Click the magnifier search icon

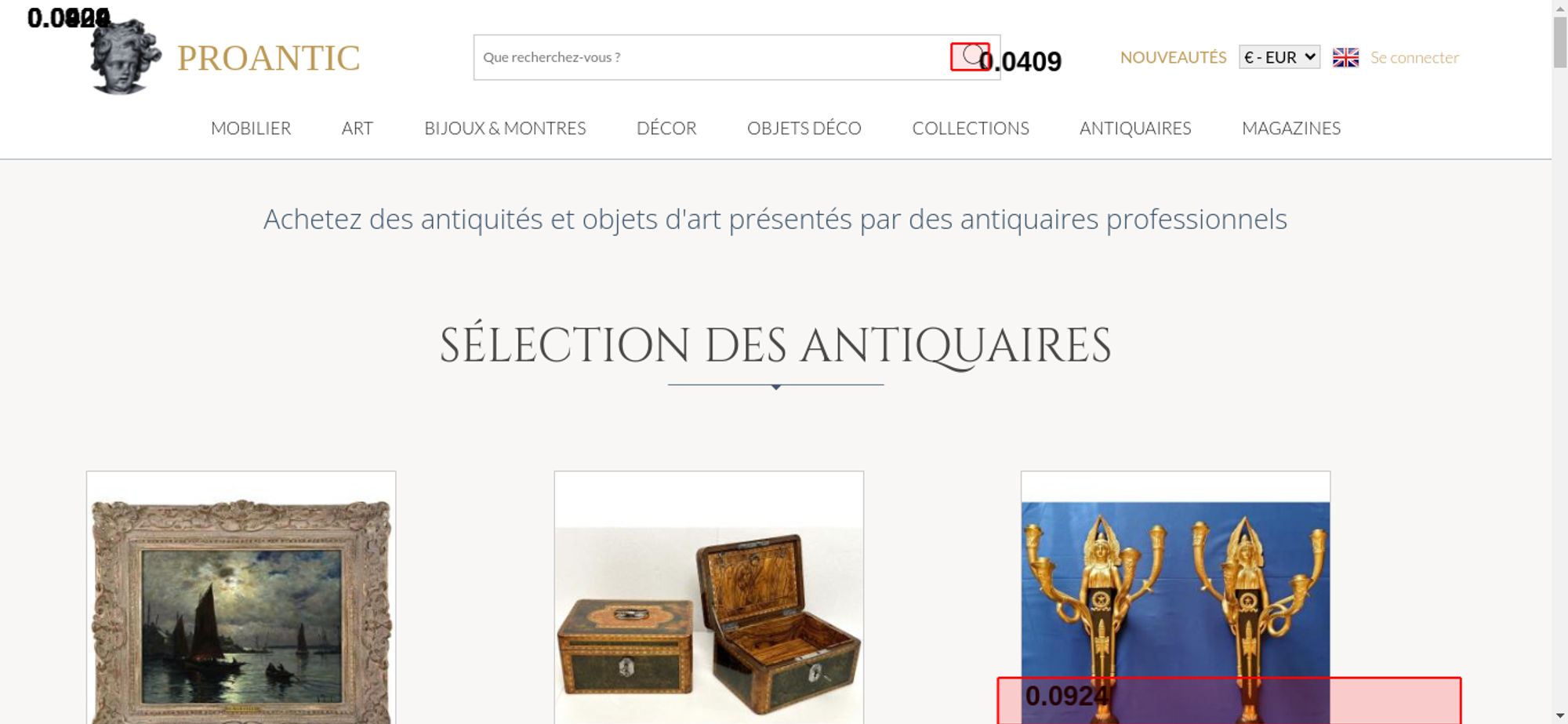[x=971, y=56]
